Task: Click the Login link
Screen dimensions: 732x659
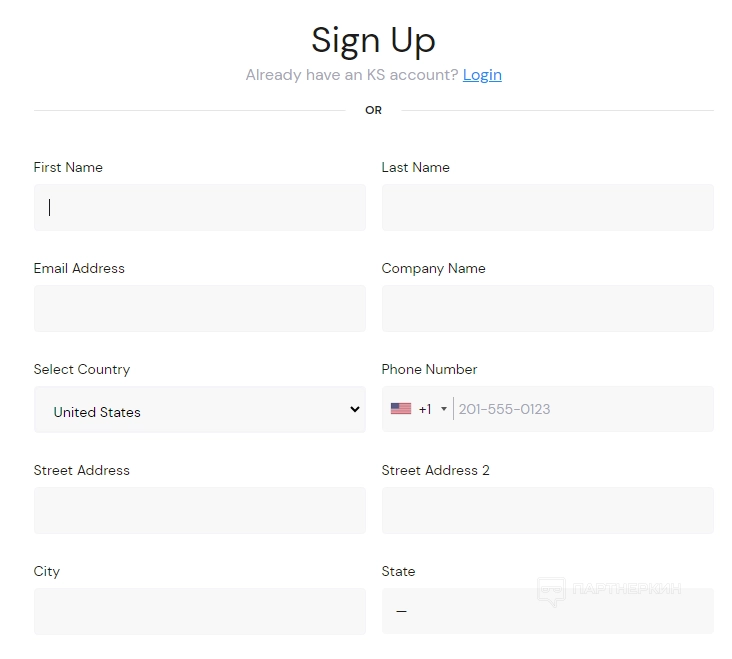Action: tap(482, 75)
